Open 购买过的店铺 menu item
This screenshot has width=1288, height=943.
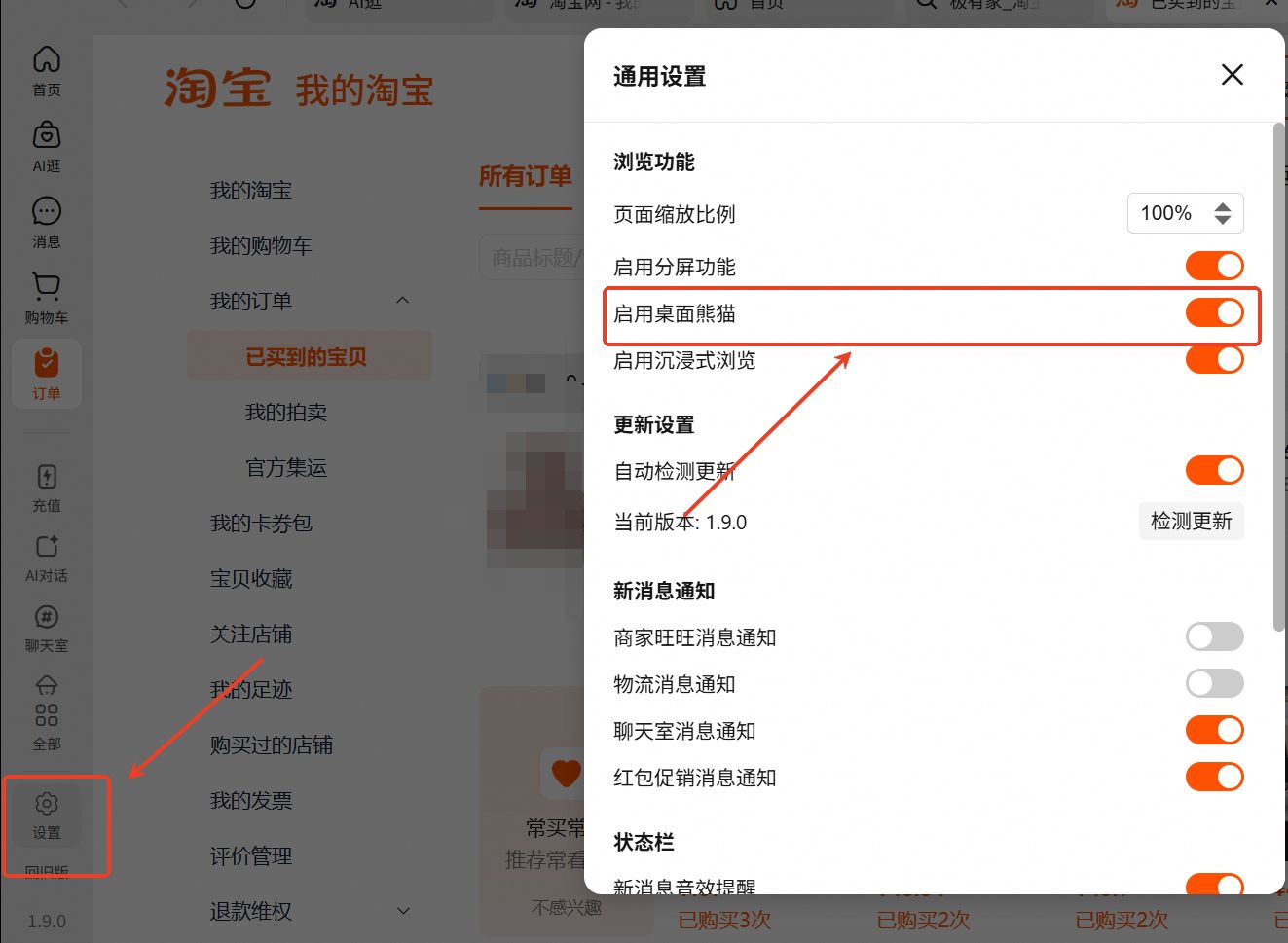pos(272,745)
